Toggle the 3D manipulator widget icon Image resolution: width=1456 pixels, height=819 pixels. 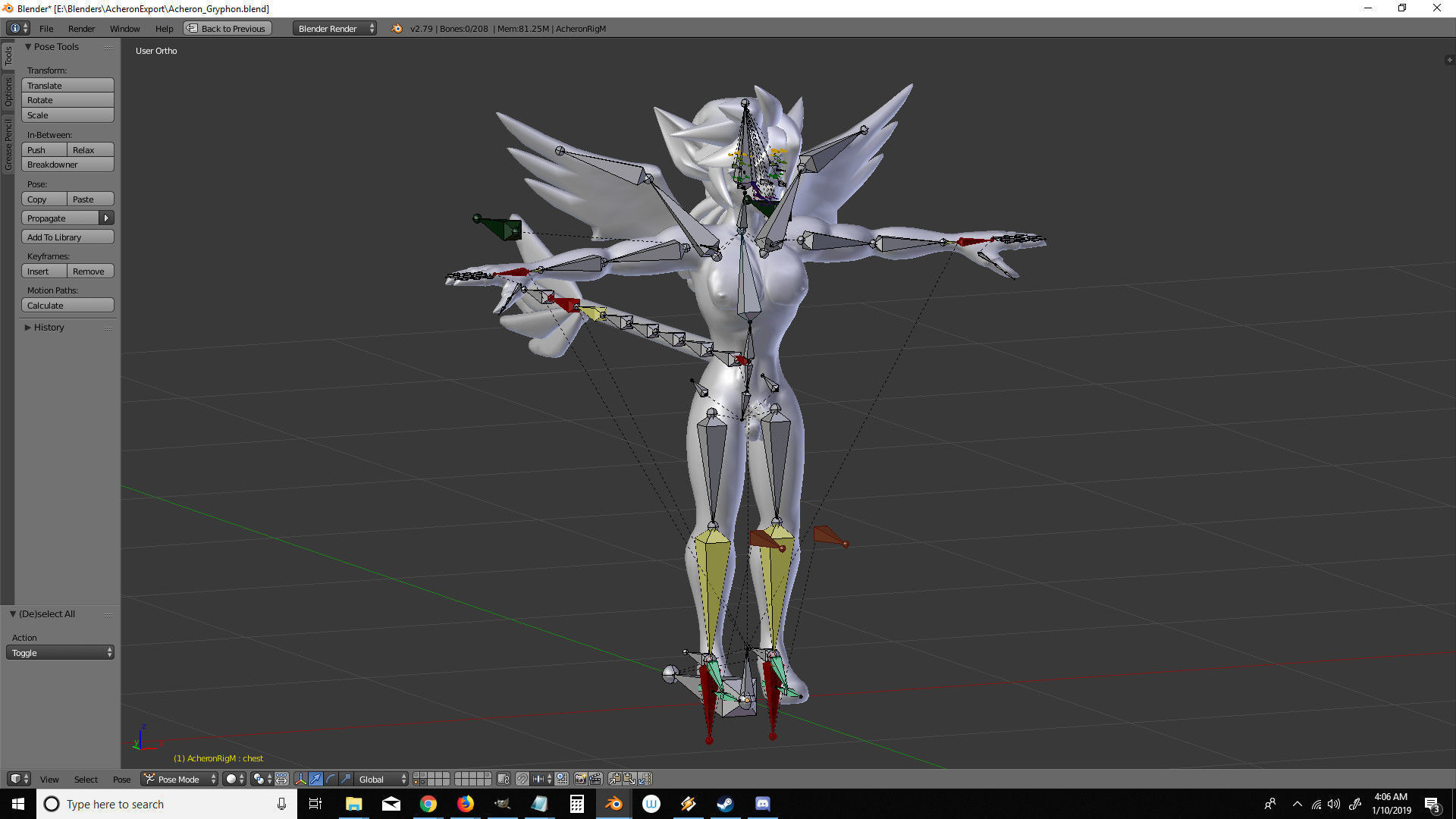tap(300, 779)
